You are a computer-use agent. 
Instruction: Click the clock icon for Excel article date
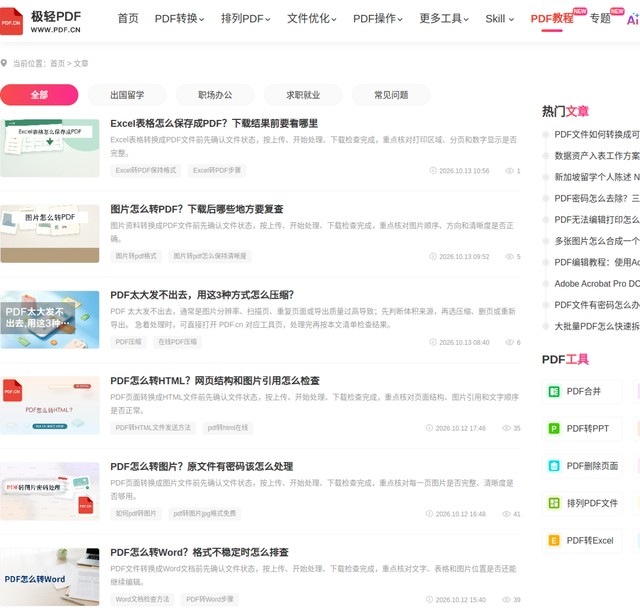click(x=433, y=171)
